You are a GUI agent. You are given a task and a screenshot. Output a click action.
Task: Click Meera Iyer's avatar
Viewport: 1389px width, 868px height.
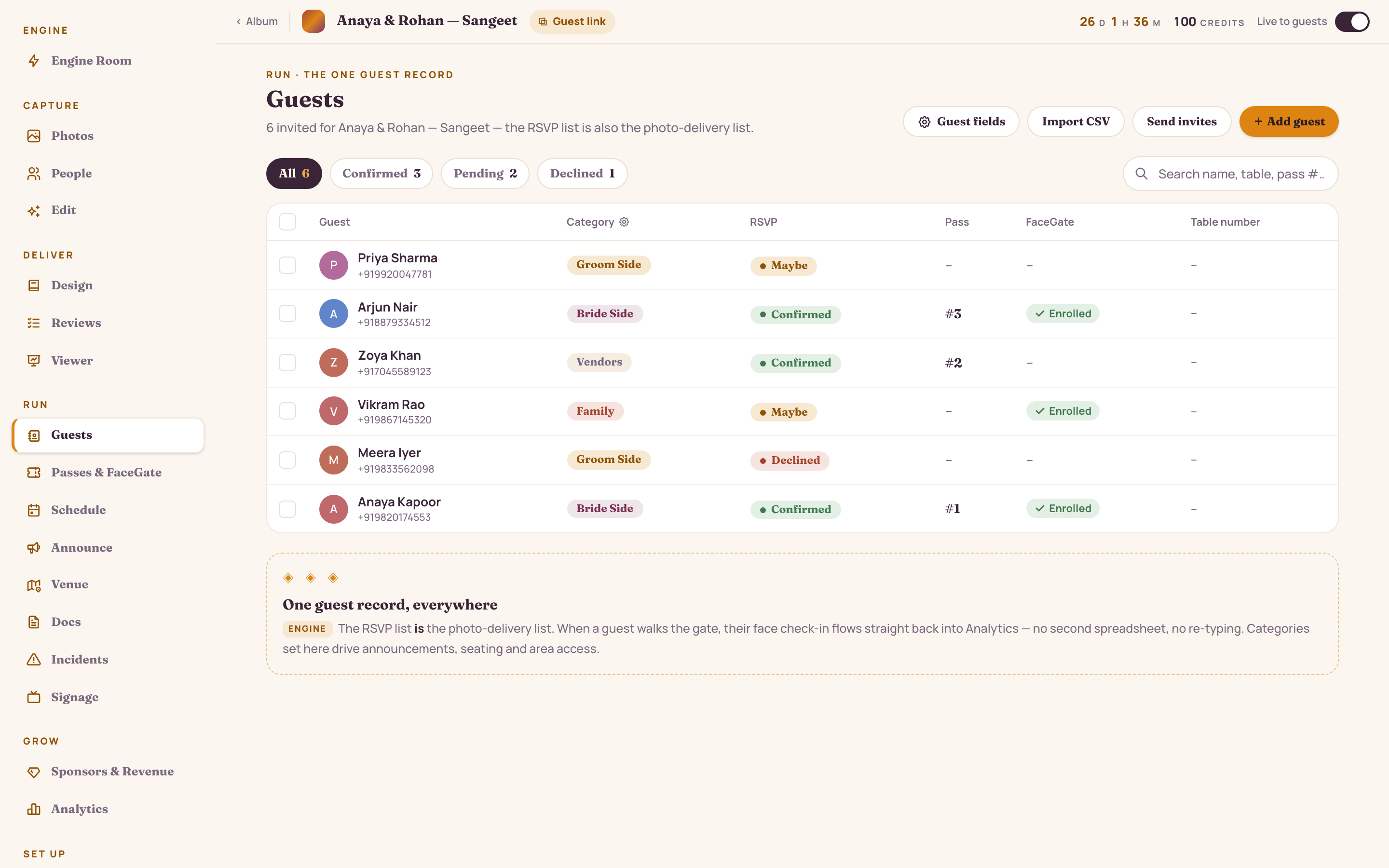tap(333, 460)
